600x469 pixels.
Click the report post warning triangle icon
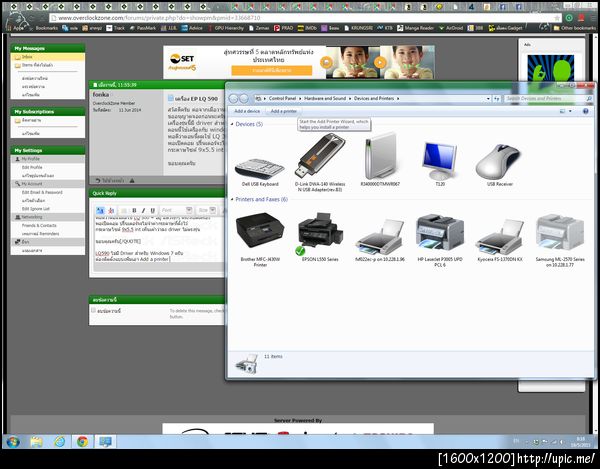pos(132,180)
